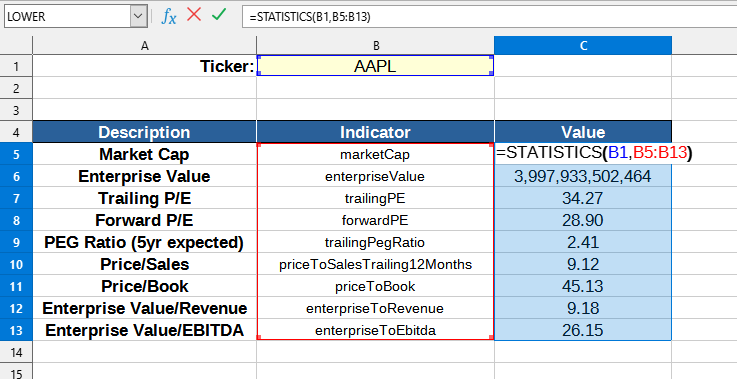Select row 6 header
The image size is (737, 379).
point(16,176)
